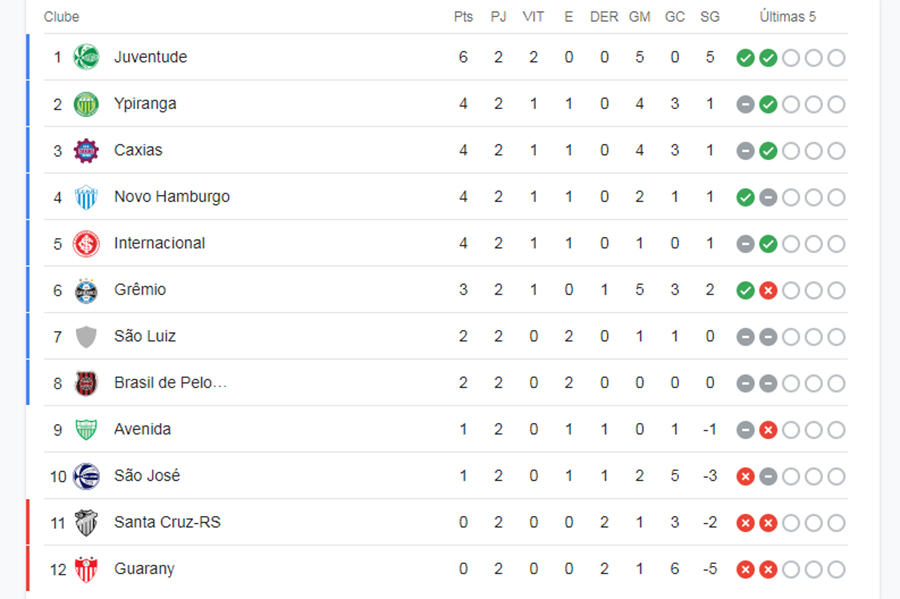Screen dimensions: 900x599
Task: Click the Brasil de Pelotas team name
Action: (x=170, y=383)
